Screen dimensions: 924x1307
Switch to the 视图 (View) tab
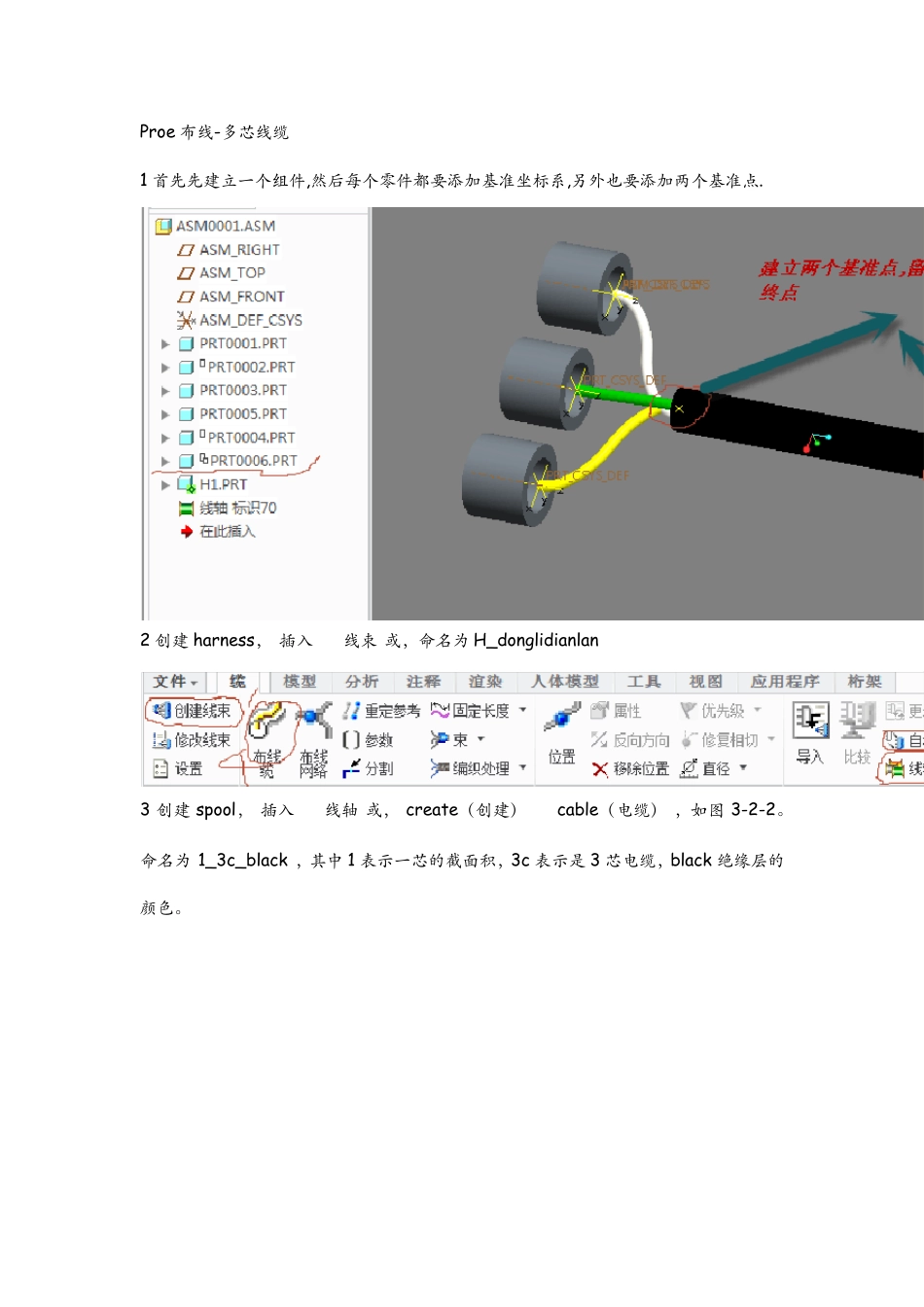706,682
